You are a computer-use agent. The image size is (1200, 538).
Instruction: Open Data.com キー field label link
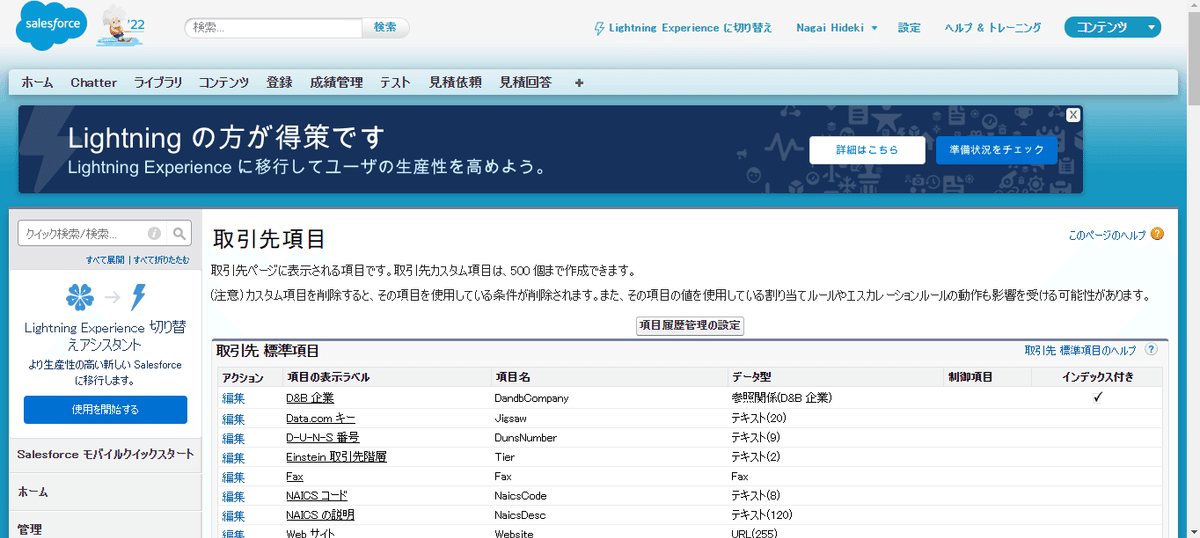(x=320, y=418)
